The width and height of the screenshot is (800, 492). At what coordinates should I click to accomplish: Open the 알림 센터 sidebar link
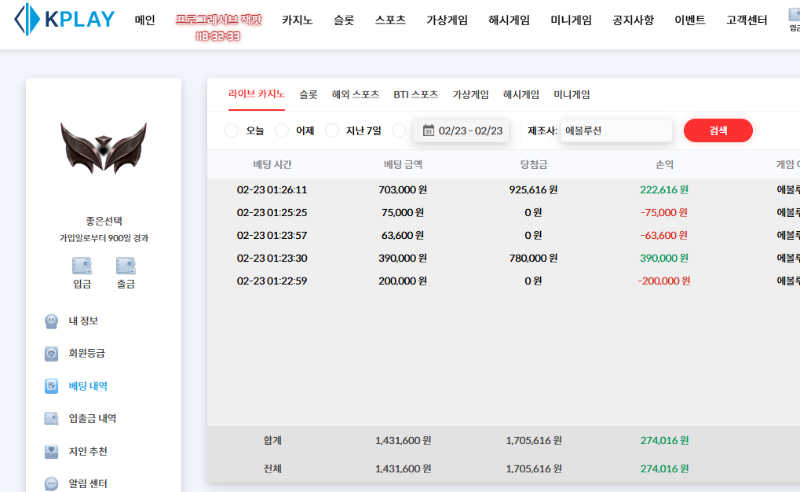88,483
